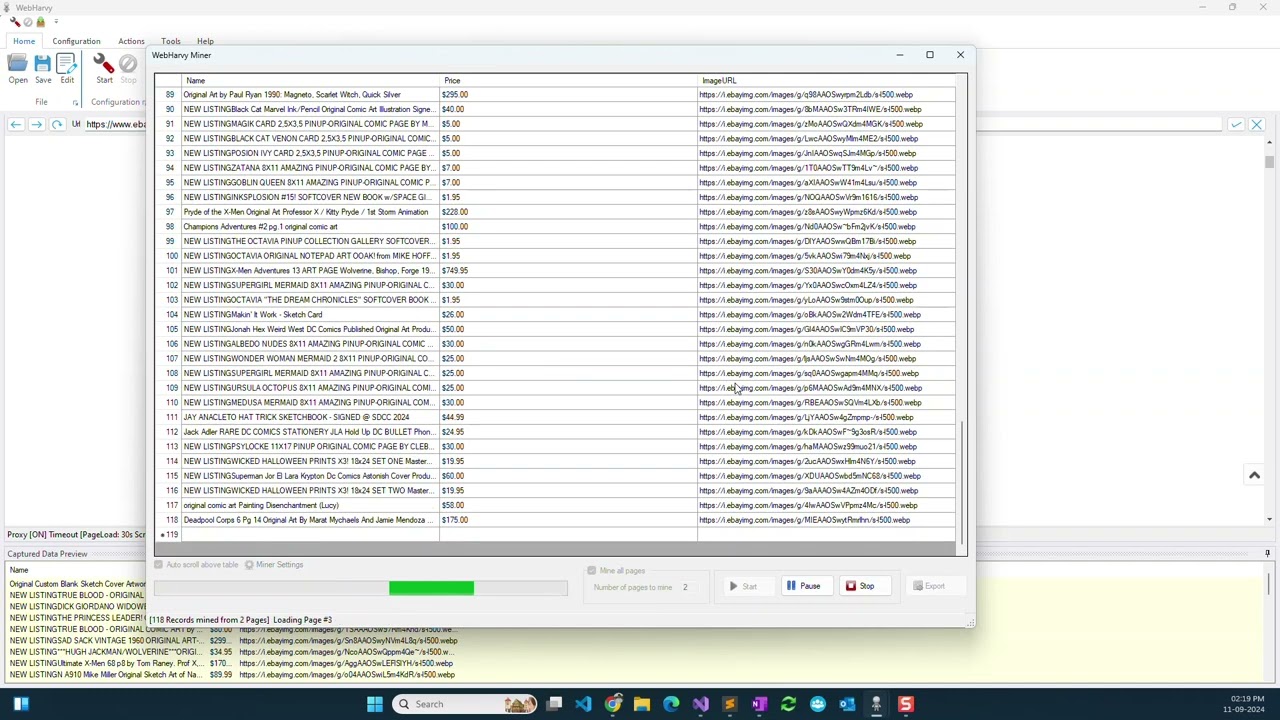Click Name header in Captured Data Preview

pos(19,570)
